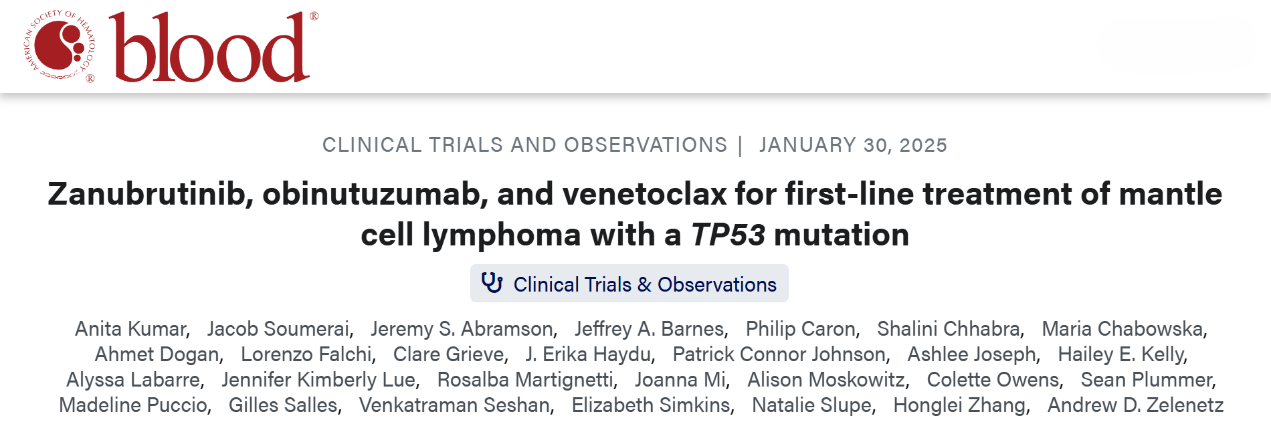Open the CLINICAL TRIALS AND OBSERVATIONS section heading
This screenshot has height=428, width=1271.
(524, 145)
